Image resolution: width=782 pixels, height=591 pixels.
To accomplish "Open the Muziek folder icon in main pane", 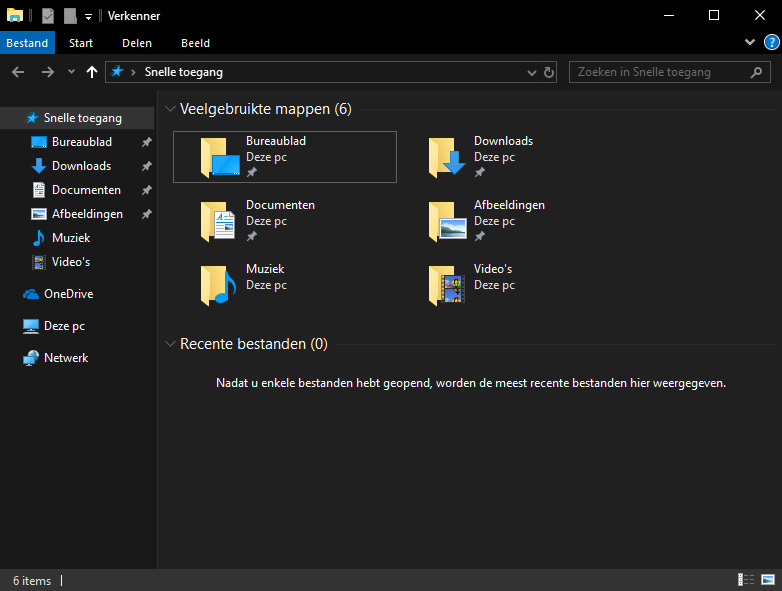I will (217, 285).
